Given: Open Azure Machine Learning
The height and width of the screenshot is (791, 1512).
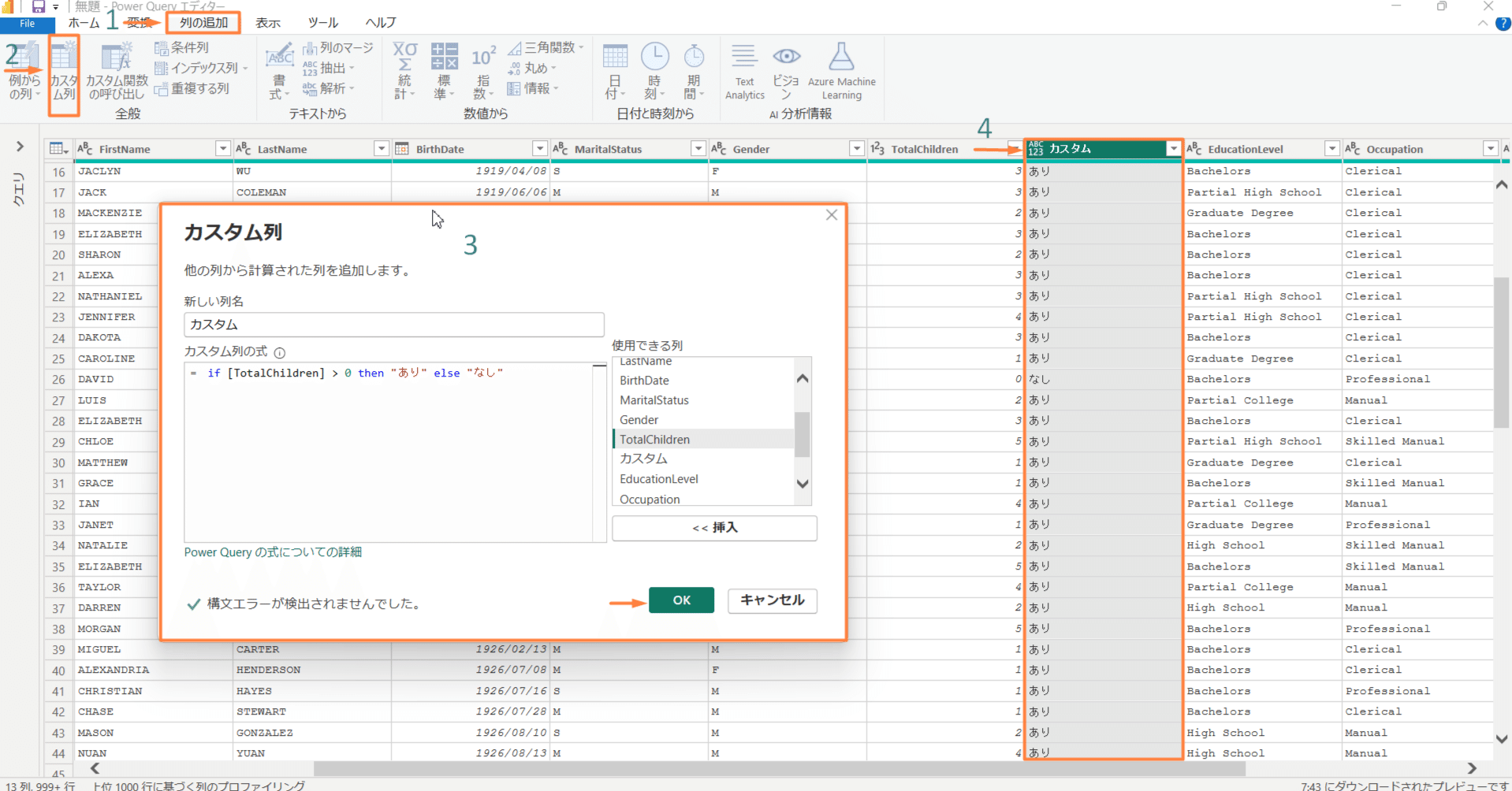Looking at the screenshot, I should [841, 71].
